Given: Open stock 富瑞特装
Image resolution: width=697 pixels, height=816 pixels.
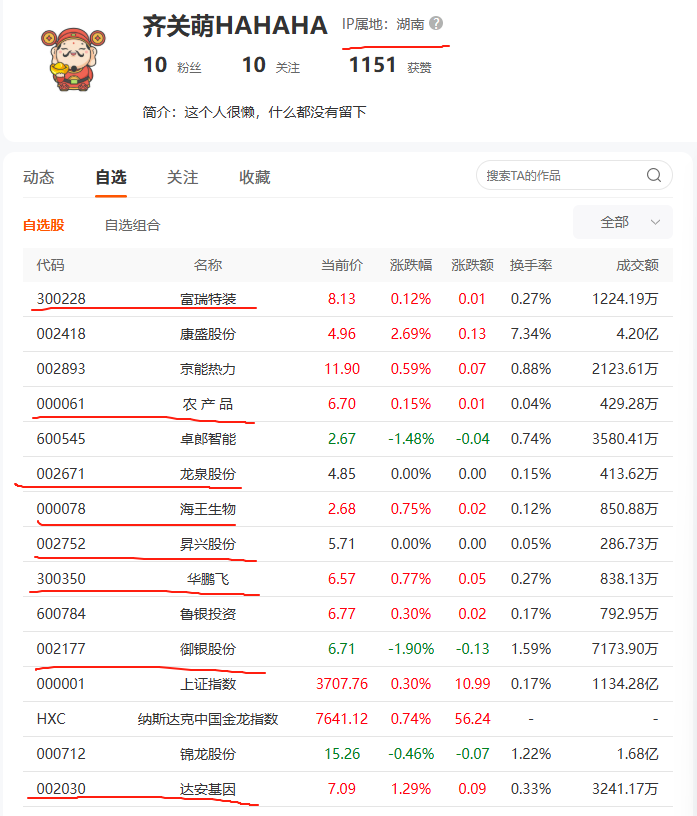Looking at the screenshot, I should point(208,299).
